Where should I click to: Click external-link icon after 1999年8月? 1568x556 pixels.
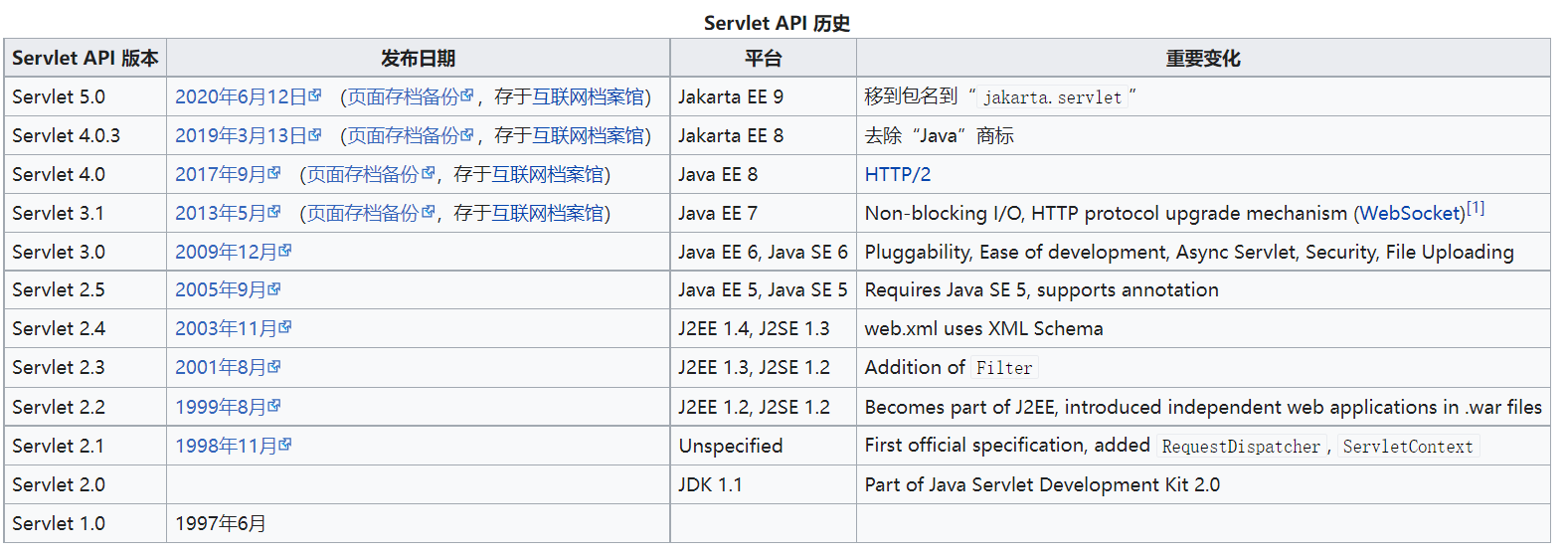[x=274, y=406]
